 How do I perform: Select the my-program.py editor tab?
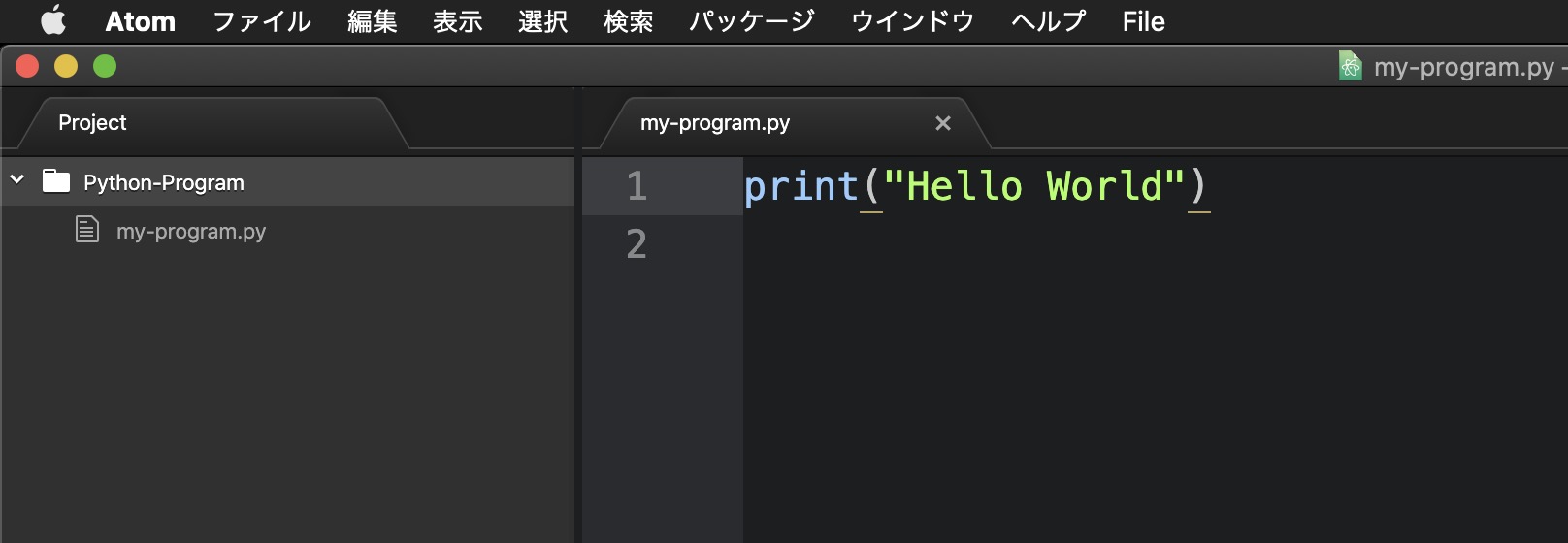[x=715, y=123]
